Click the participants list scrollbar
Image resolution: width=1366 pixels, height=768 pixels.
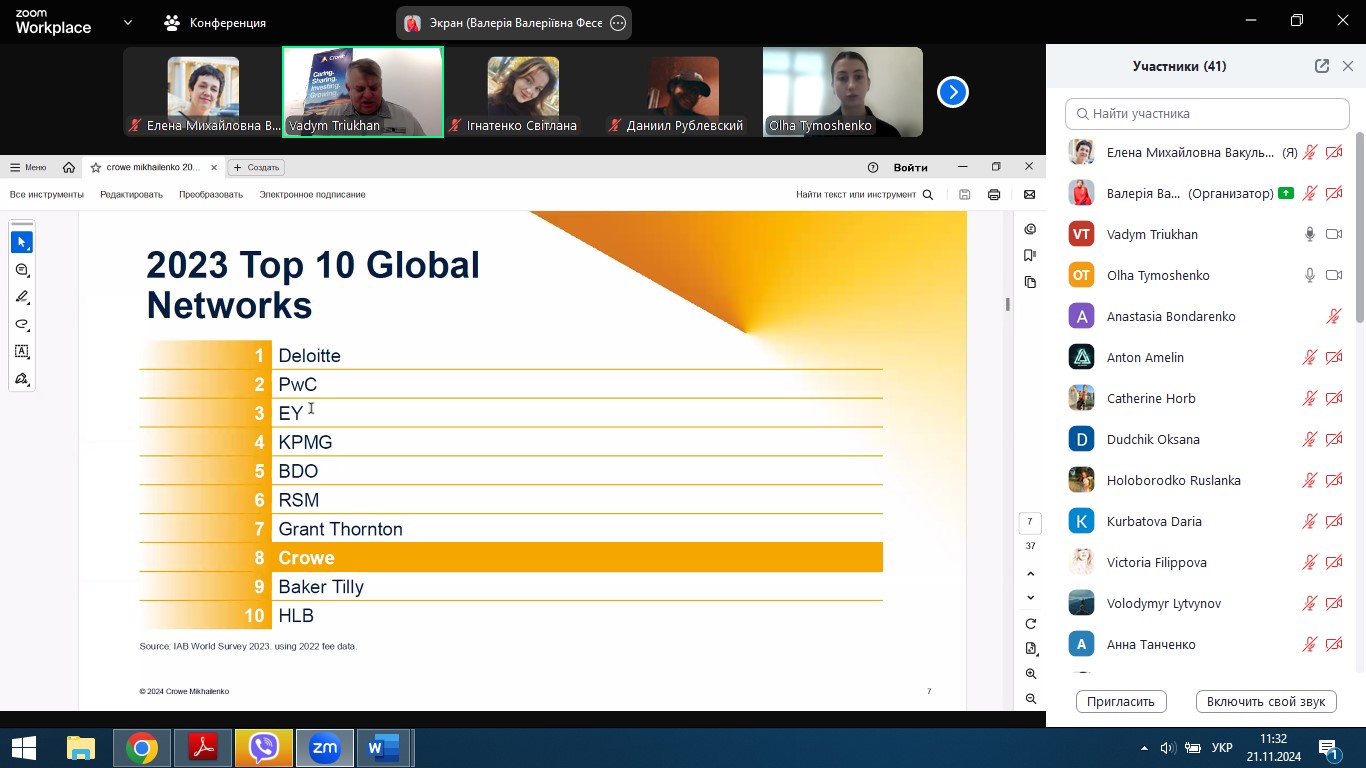[1360, 228]
